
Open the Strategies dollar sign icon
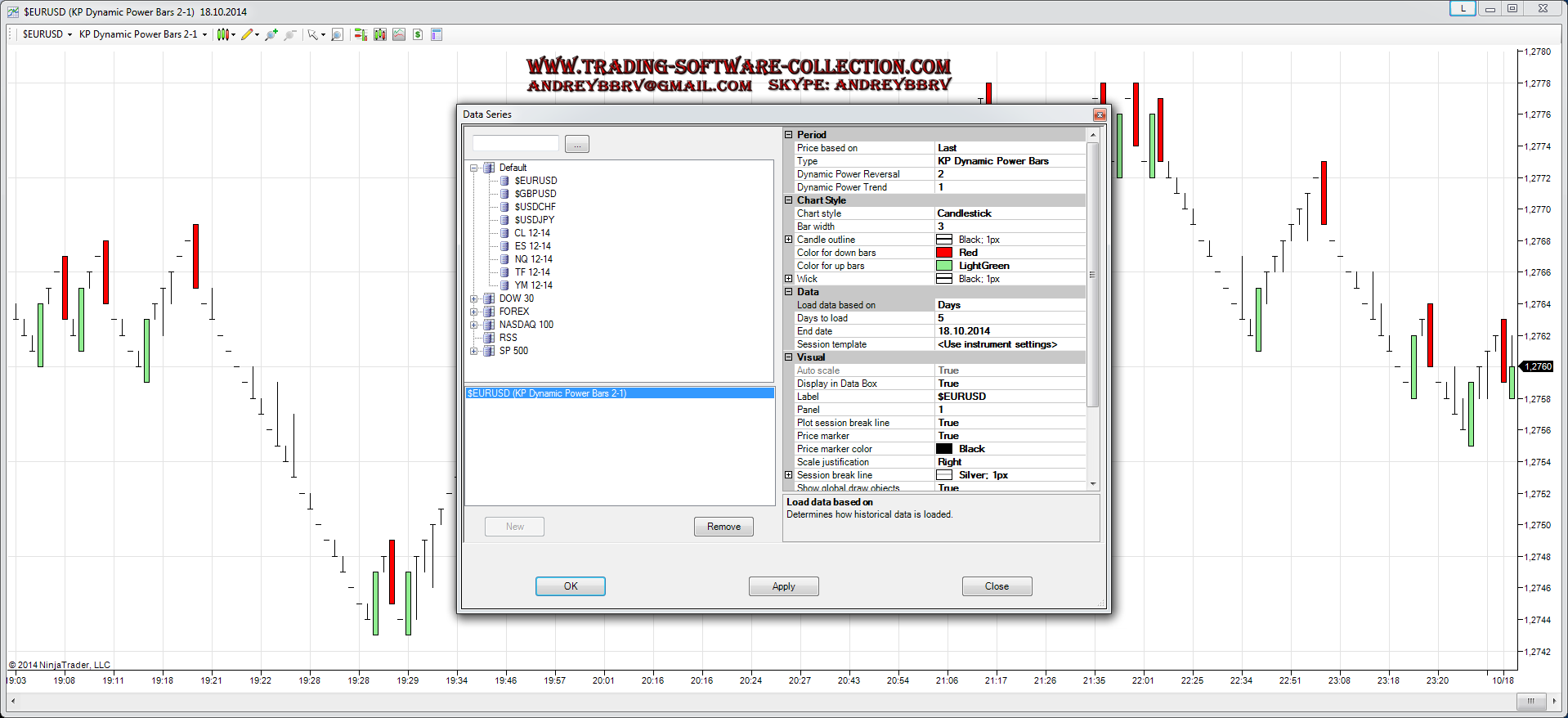pyautogui.click(x=418, y=34)
